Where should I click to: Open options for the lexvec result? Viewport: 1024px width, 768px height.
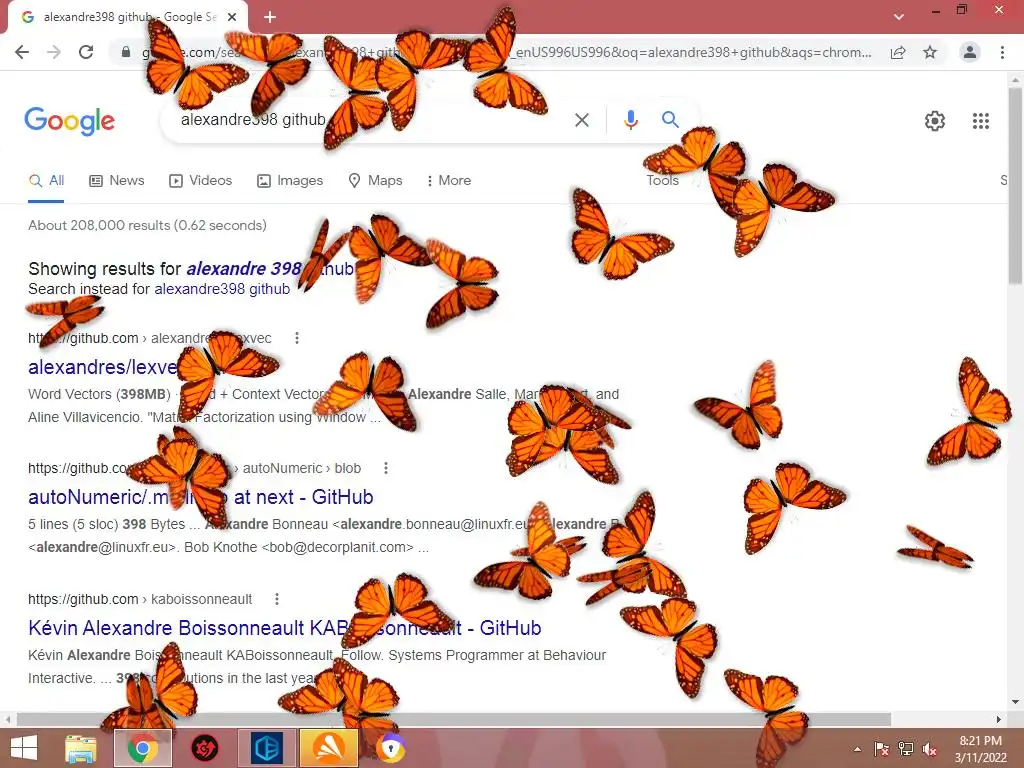(x=296, y=338)
